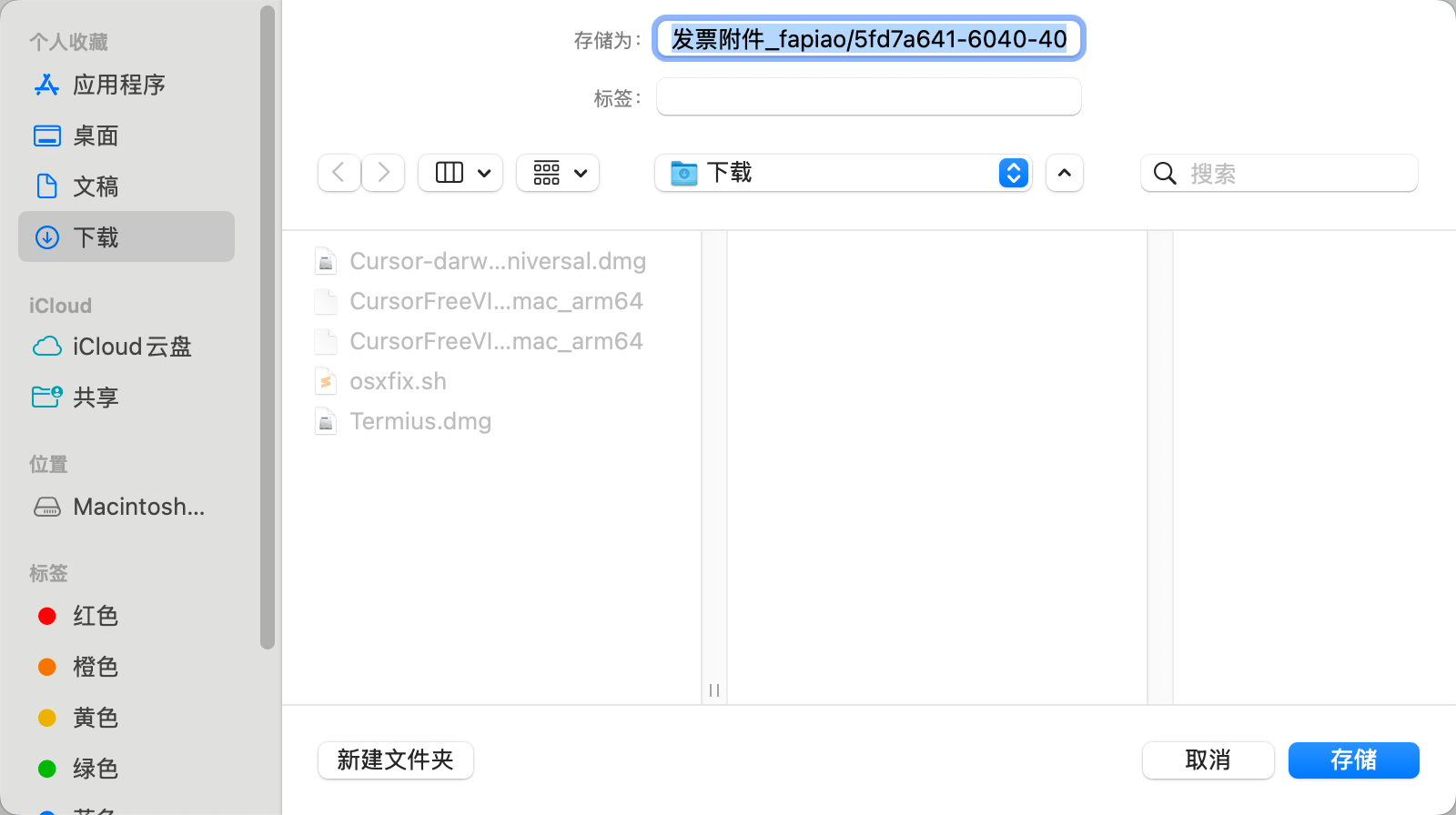This screenshot has height=815, width=1456.
Task: Open the column view mode dropdown
Action: pos(461,173)
